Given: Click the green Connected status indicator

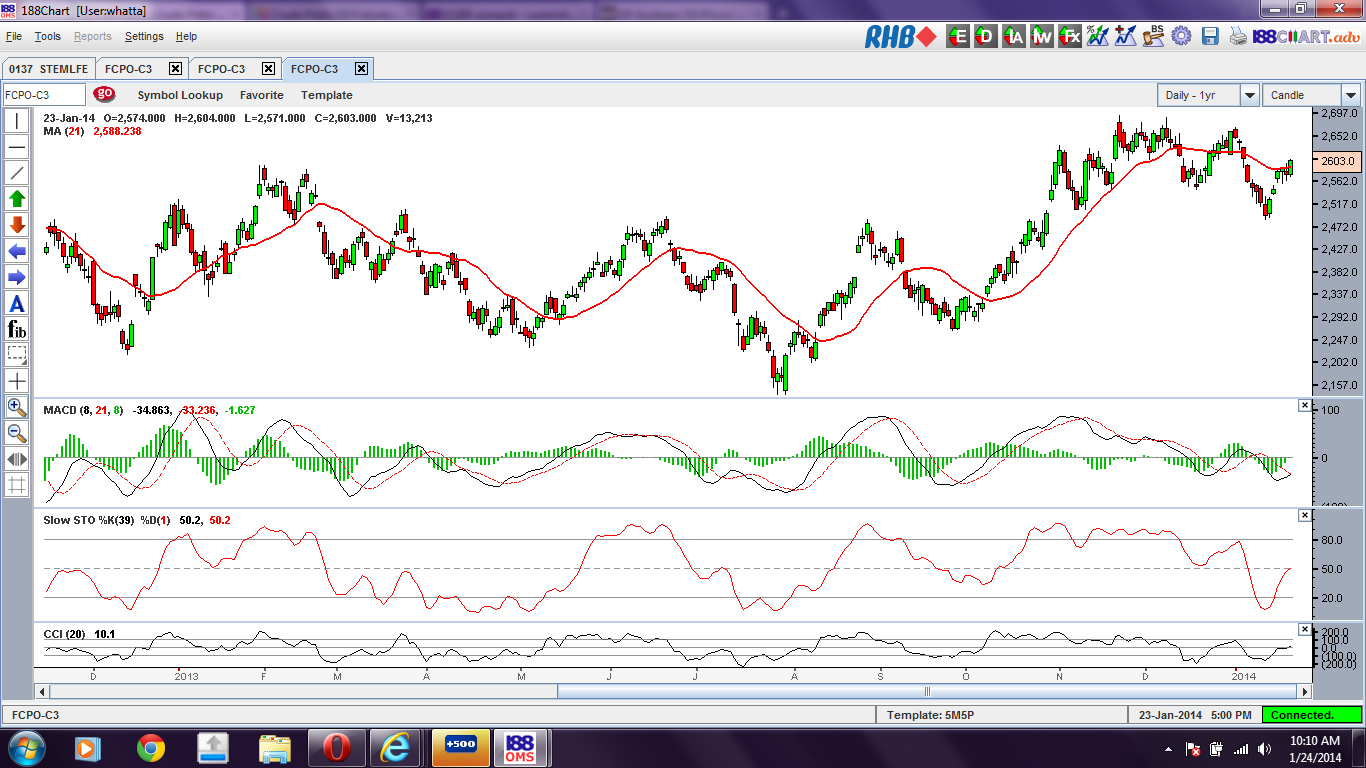Looking at the screenshot, I should coord(1311,715).
